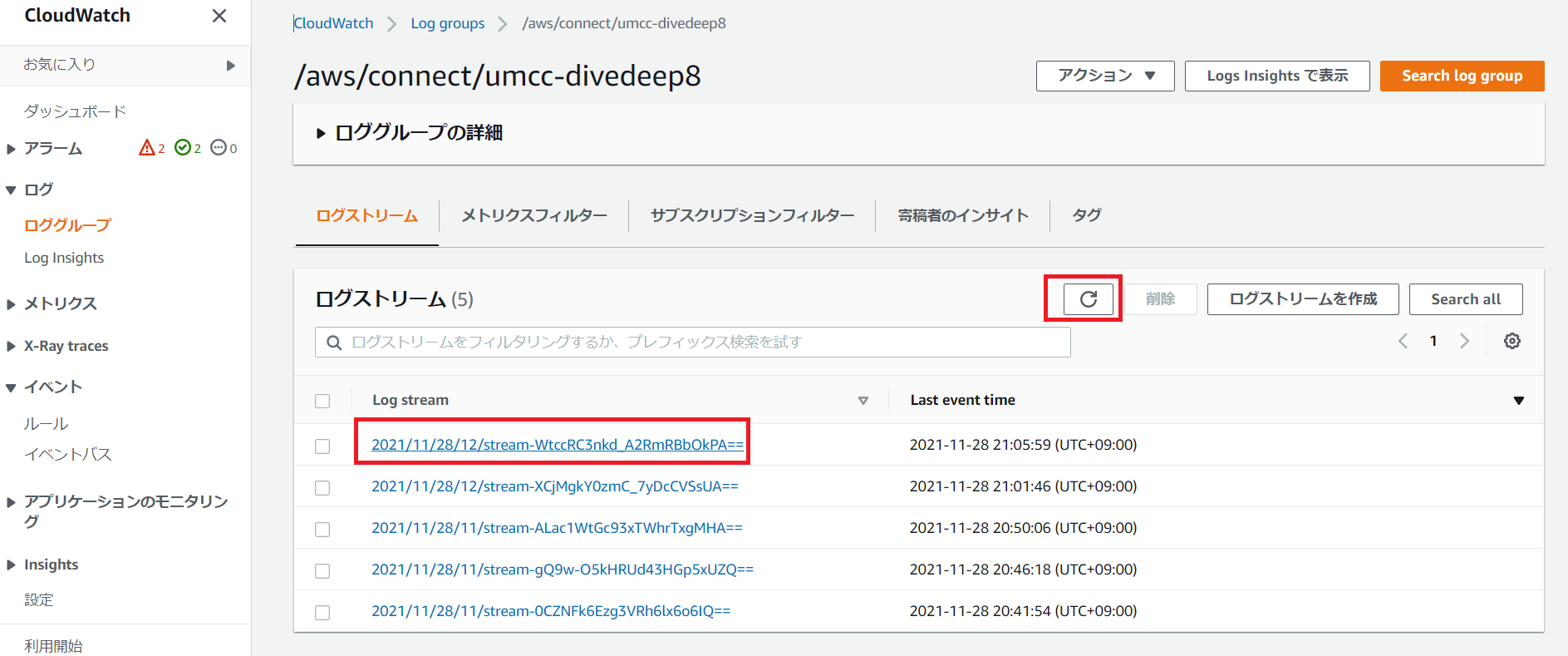1568x656 pixels.
Task: Open log stream stream-XCjMgkY0zmC_7yDcCVSsUA==
Action: click(x=555, y=486)
